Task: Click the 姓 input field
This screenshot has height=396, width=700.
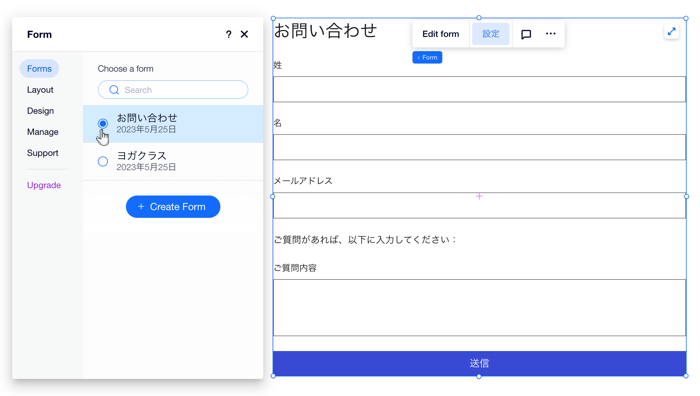Action: coord(479,89)
